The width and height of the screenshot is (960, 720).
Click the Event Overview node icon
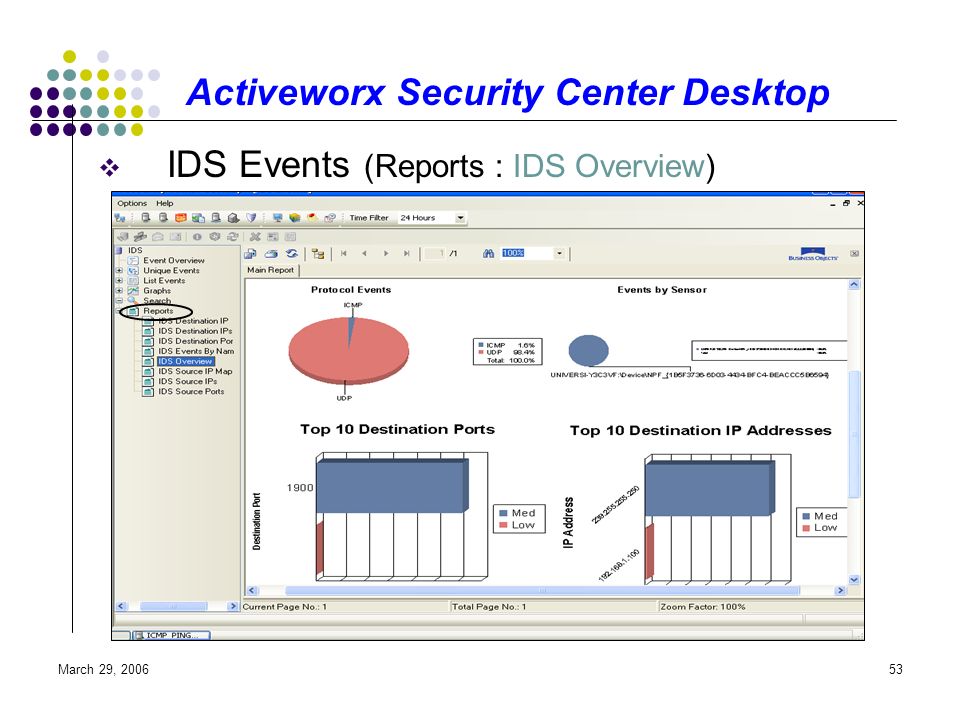[x=133, y=261]
